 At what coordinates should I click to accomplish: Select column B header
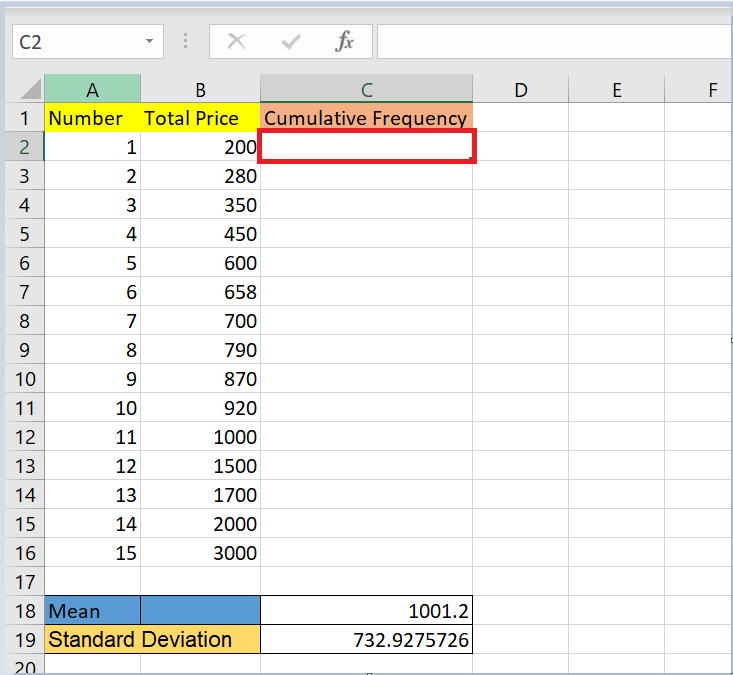point(200,90)
